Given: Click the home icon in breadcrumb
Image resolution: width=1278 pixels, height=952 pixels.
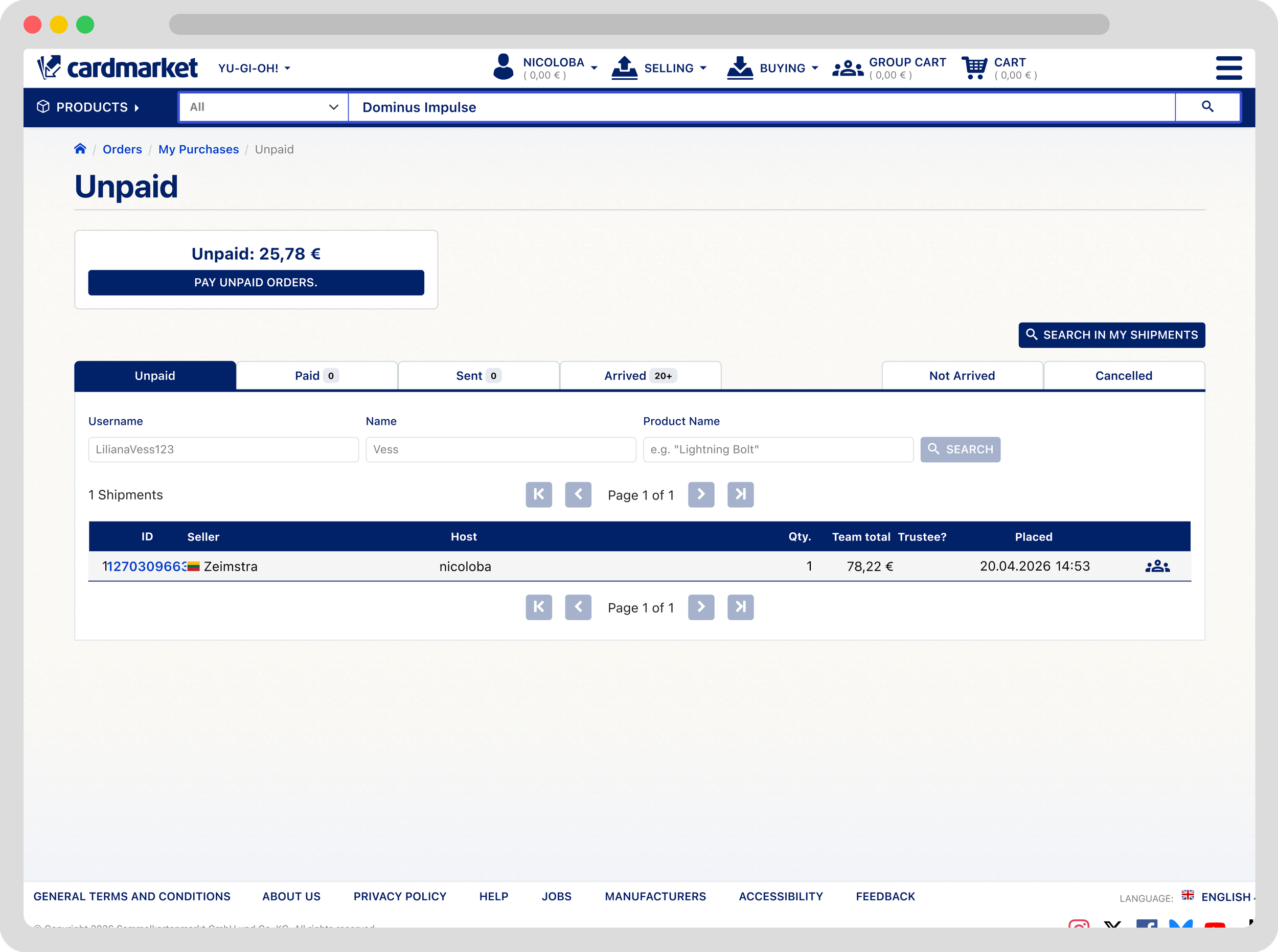Looking at the screenshot, I should (80, 149).
